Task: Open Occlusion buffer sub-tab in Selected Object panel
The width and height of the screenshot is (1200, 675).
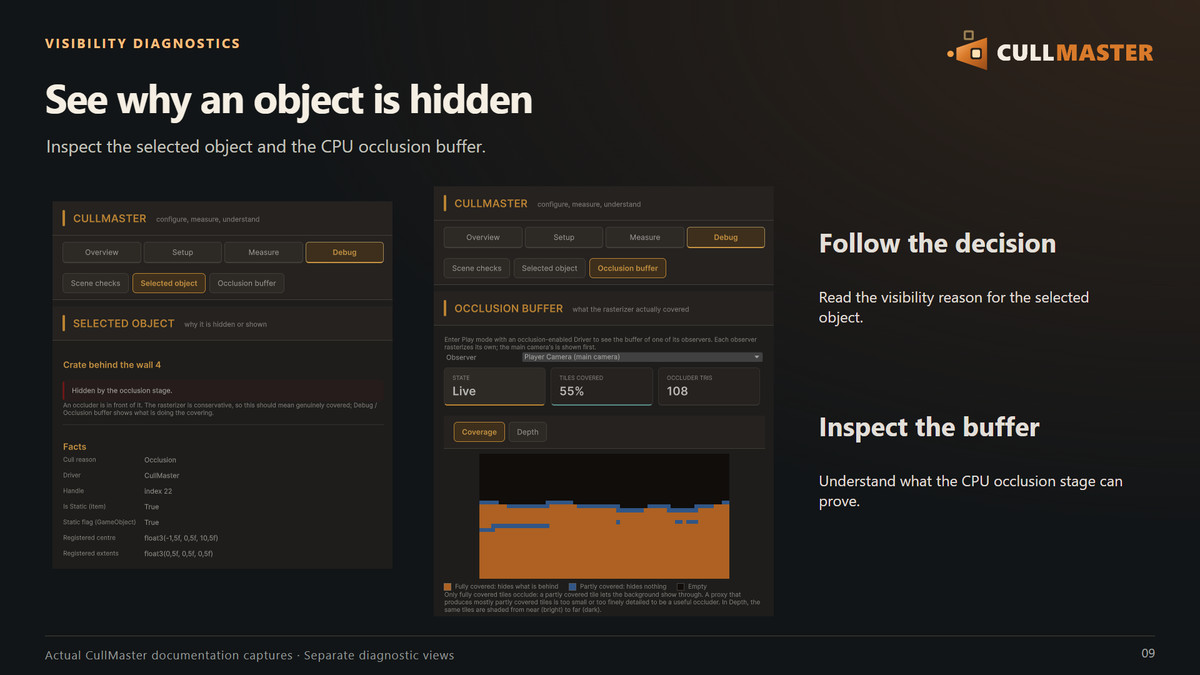Action: coord(247,283)
